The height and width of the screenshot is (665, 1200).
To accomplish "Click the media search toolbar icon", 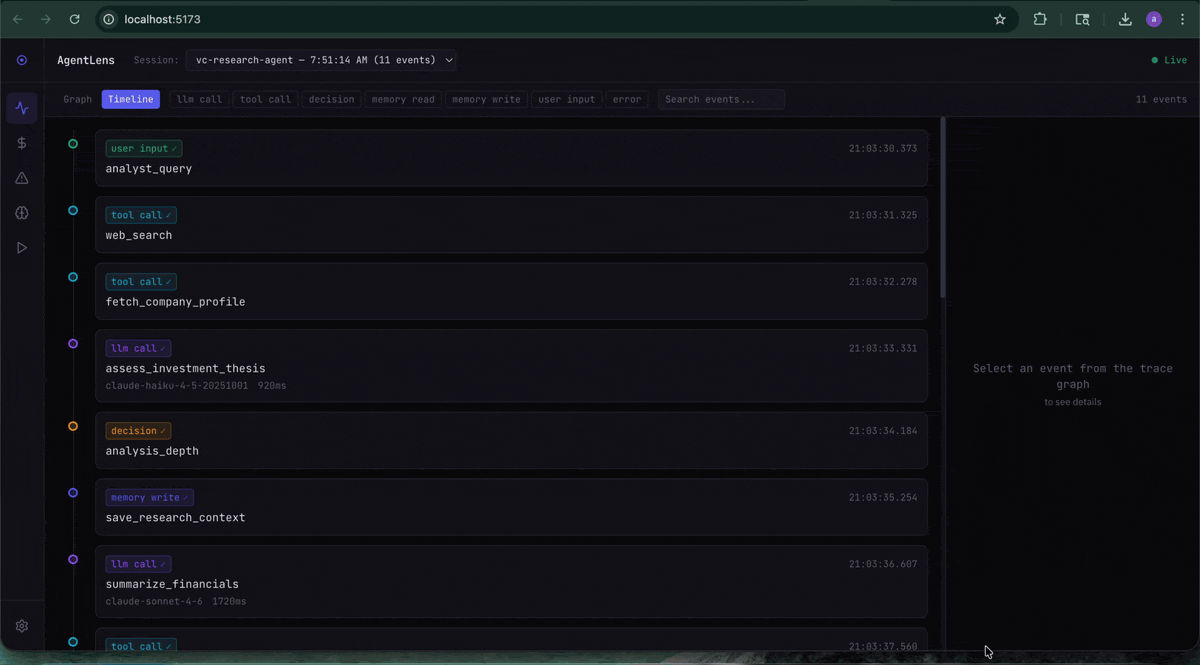I will coord(1082,19).
